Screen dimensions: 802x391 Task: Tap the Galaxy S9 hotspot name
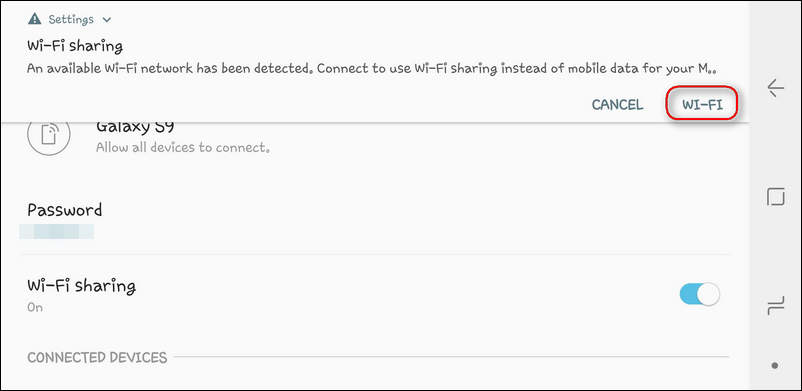pos(136,126)
